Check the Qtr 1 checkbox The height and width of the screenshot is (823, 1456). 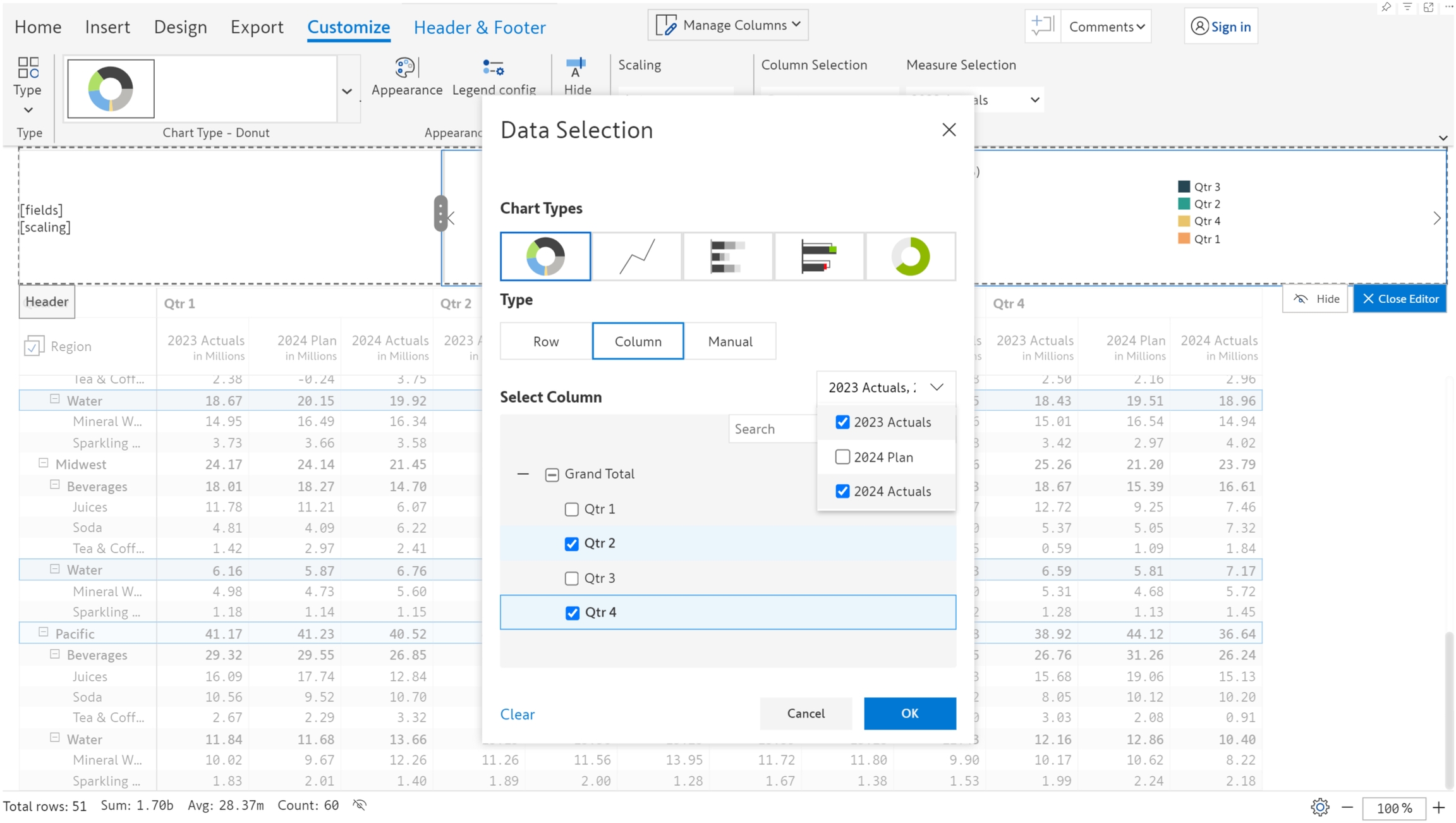(x=571, y=509)
